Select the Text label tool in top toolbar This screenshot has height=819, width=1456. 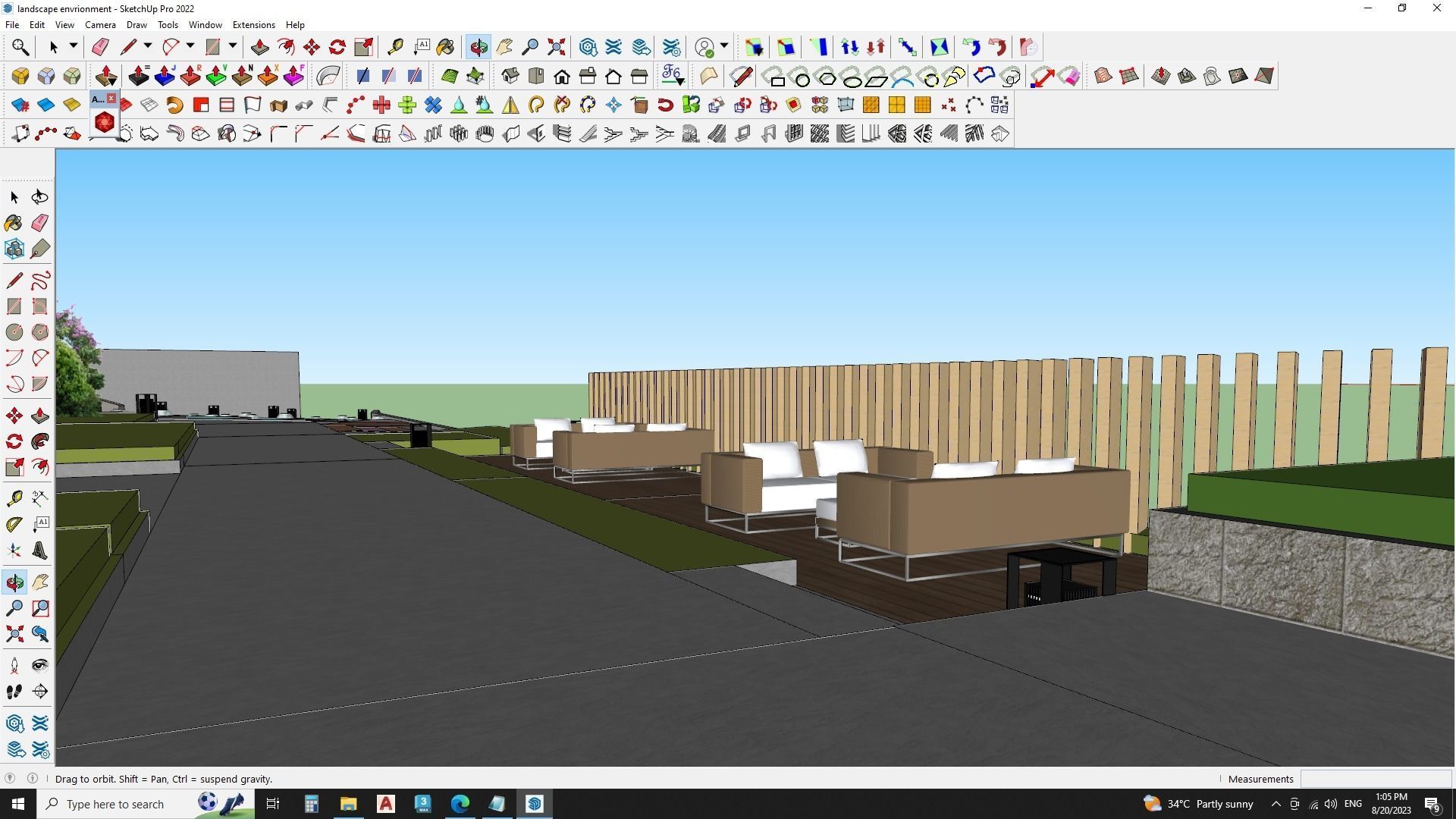[x=422, y=47]
